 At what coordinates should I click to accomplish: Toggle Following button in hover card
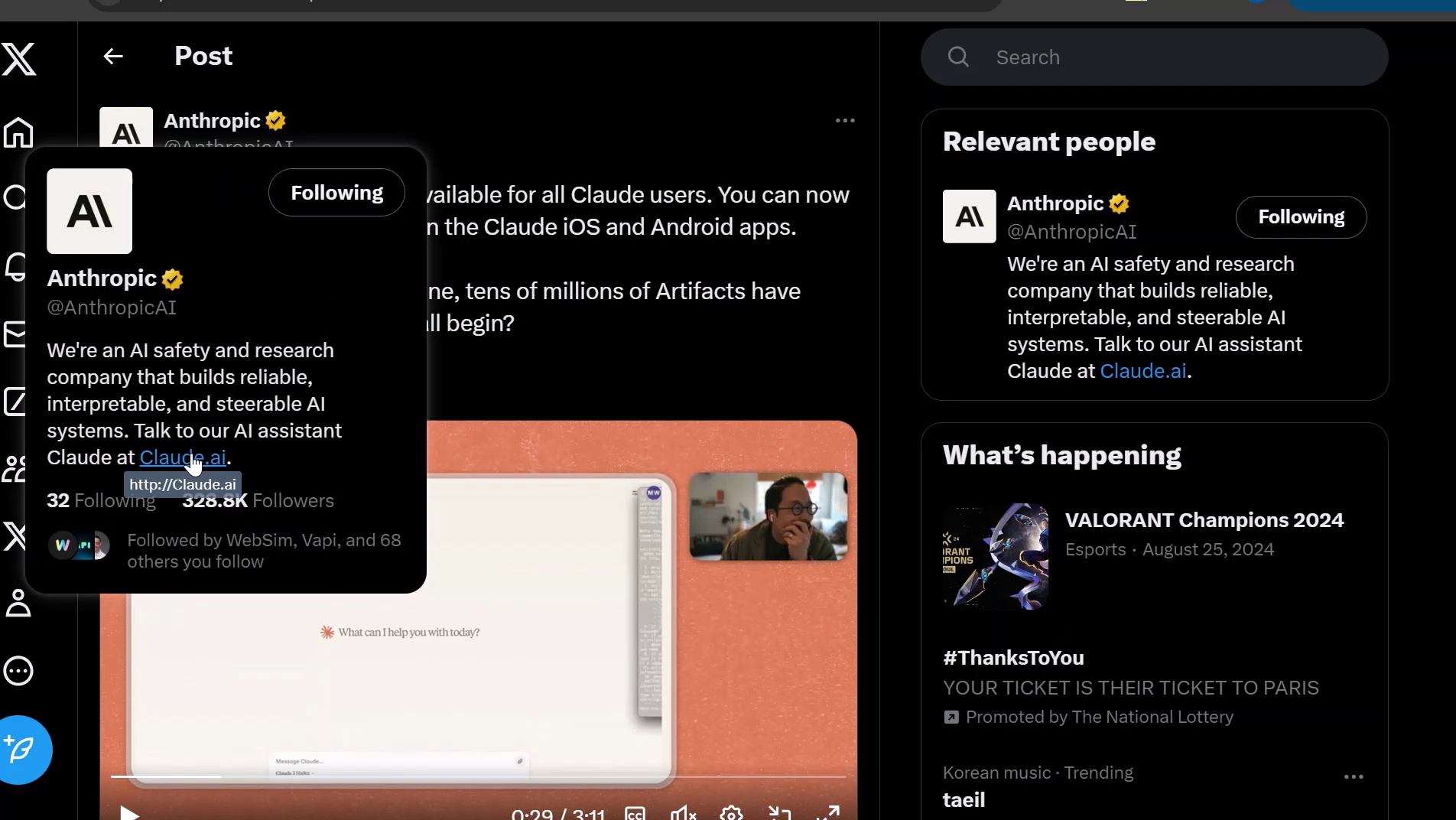[x=336, y=193]
